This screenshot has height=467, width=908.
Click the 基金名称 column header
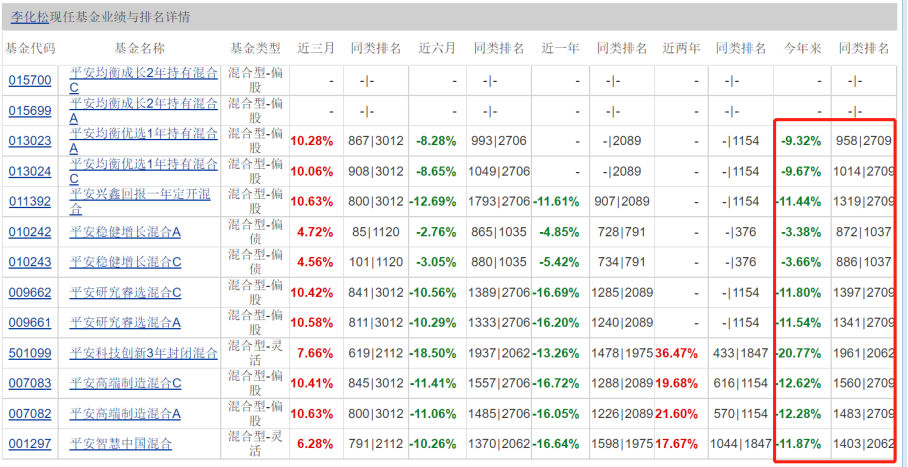click(140, 49)
